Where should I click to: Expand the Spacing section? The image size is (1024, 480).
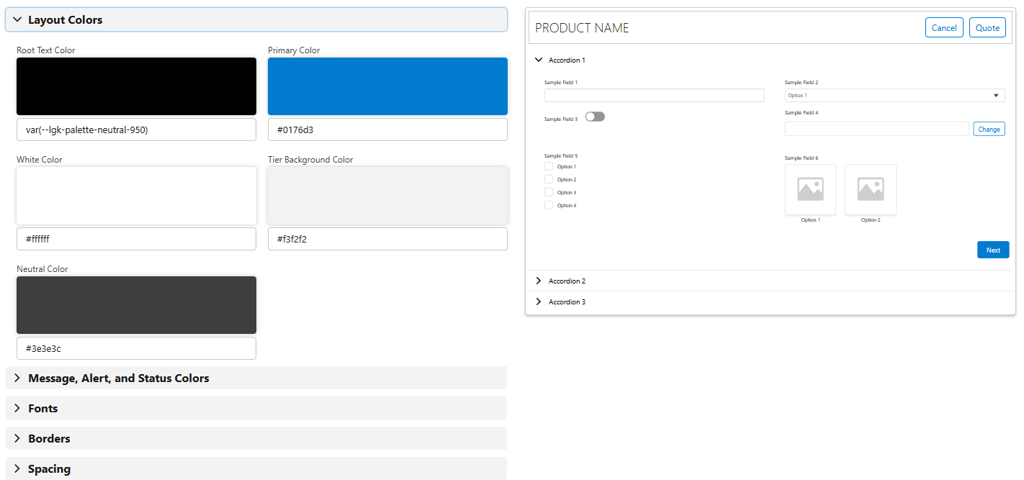click(x=256, y=468)
